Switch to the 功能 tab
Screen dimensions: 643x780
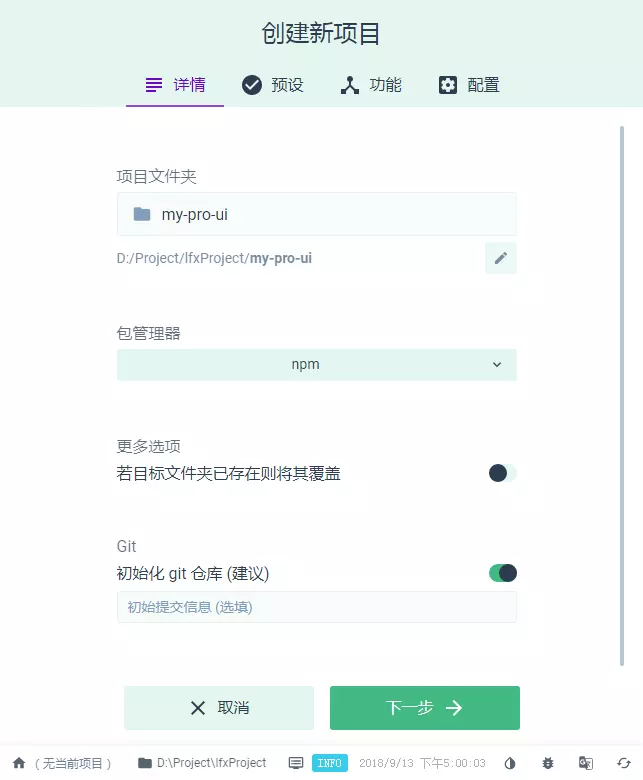point(371,85)
